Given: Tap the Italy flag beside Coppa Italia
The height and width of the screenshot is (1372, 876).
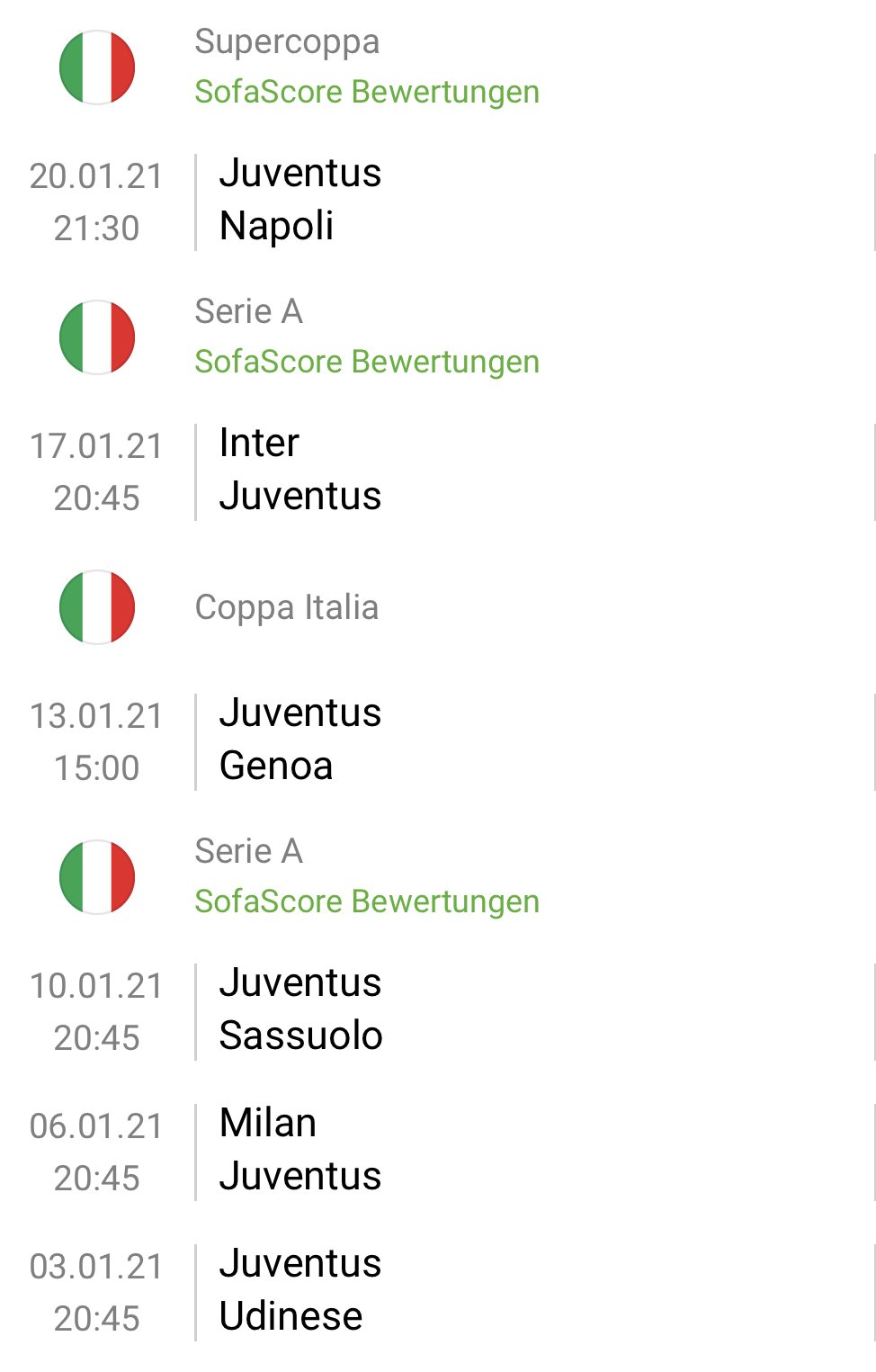Looking at the screenshot, I should coord(97,607).
